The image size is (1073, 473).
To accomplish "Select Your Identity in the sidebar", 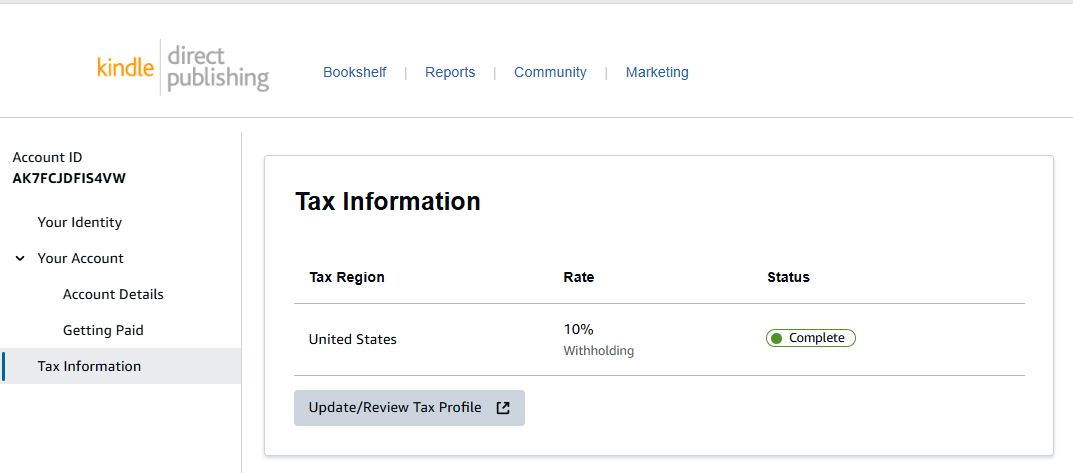I will pos(79,222).
